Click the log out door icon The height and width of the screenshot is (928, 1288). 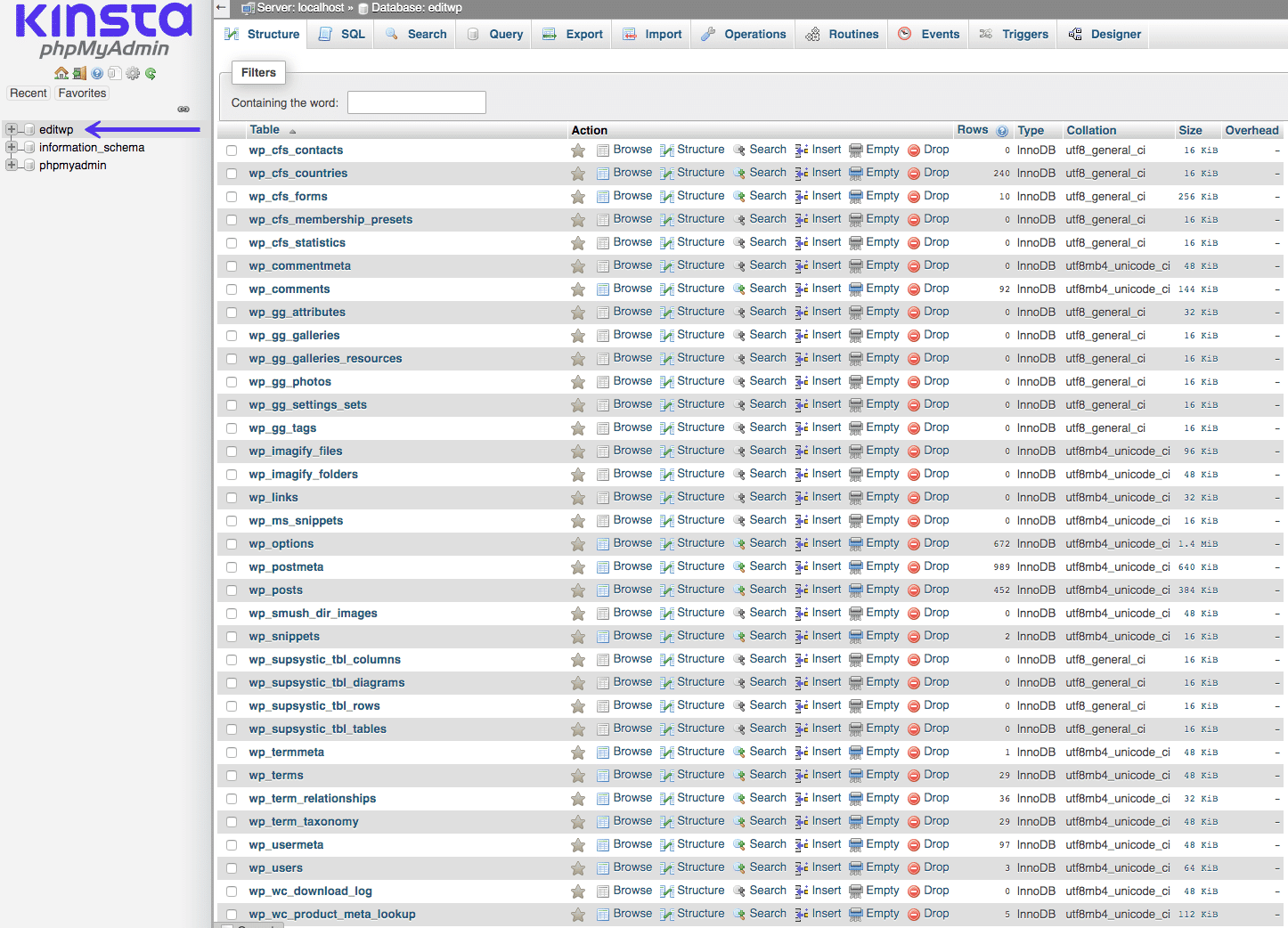pos(79,73)
